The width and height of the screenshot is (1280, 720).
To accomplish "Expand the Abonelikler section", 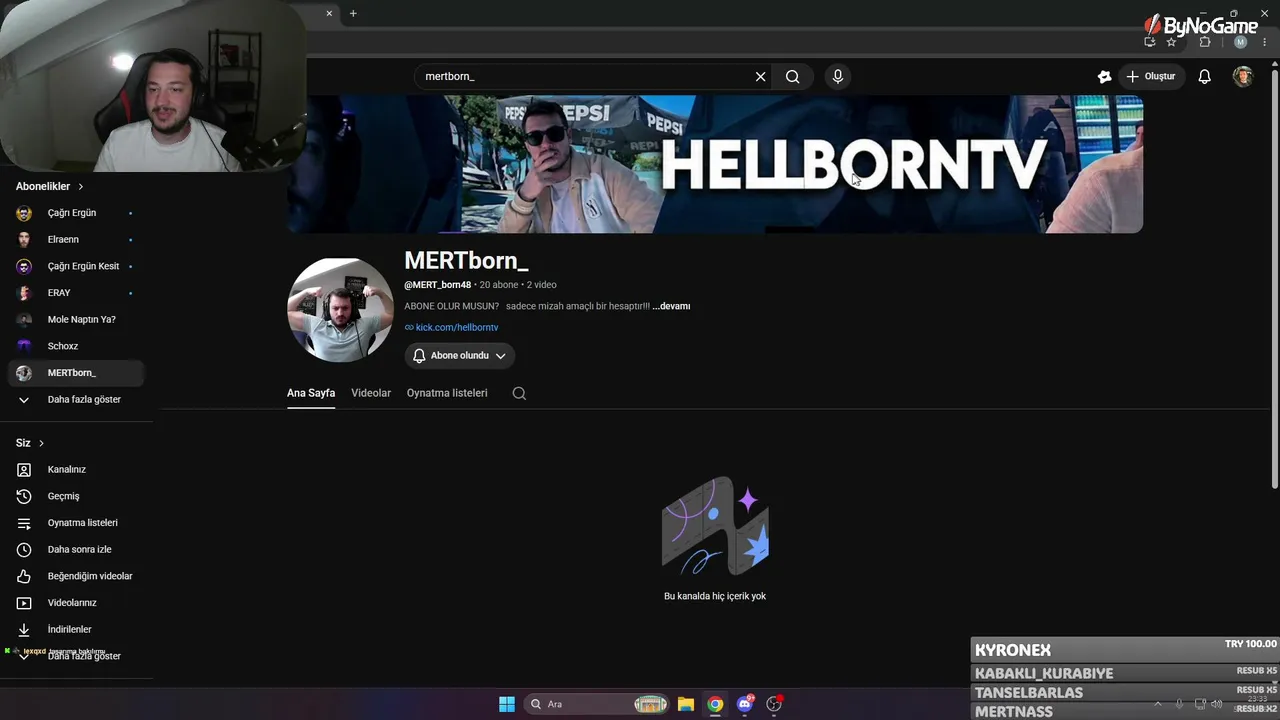I will point(50,186).
